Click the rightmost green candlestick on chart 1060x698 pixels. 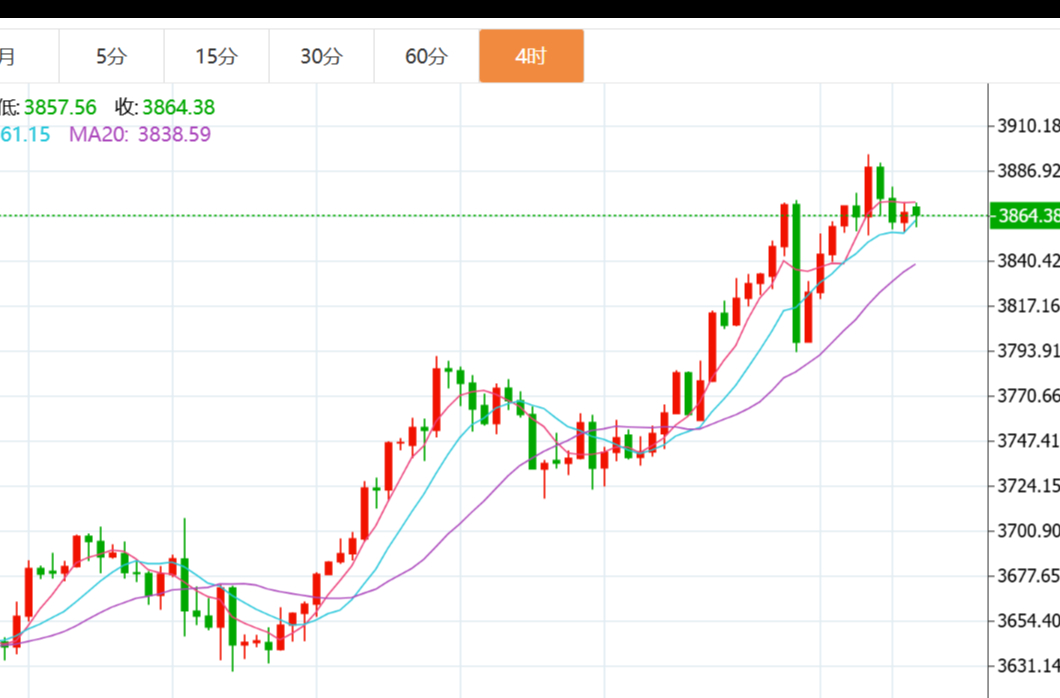(x=916, y=211)
